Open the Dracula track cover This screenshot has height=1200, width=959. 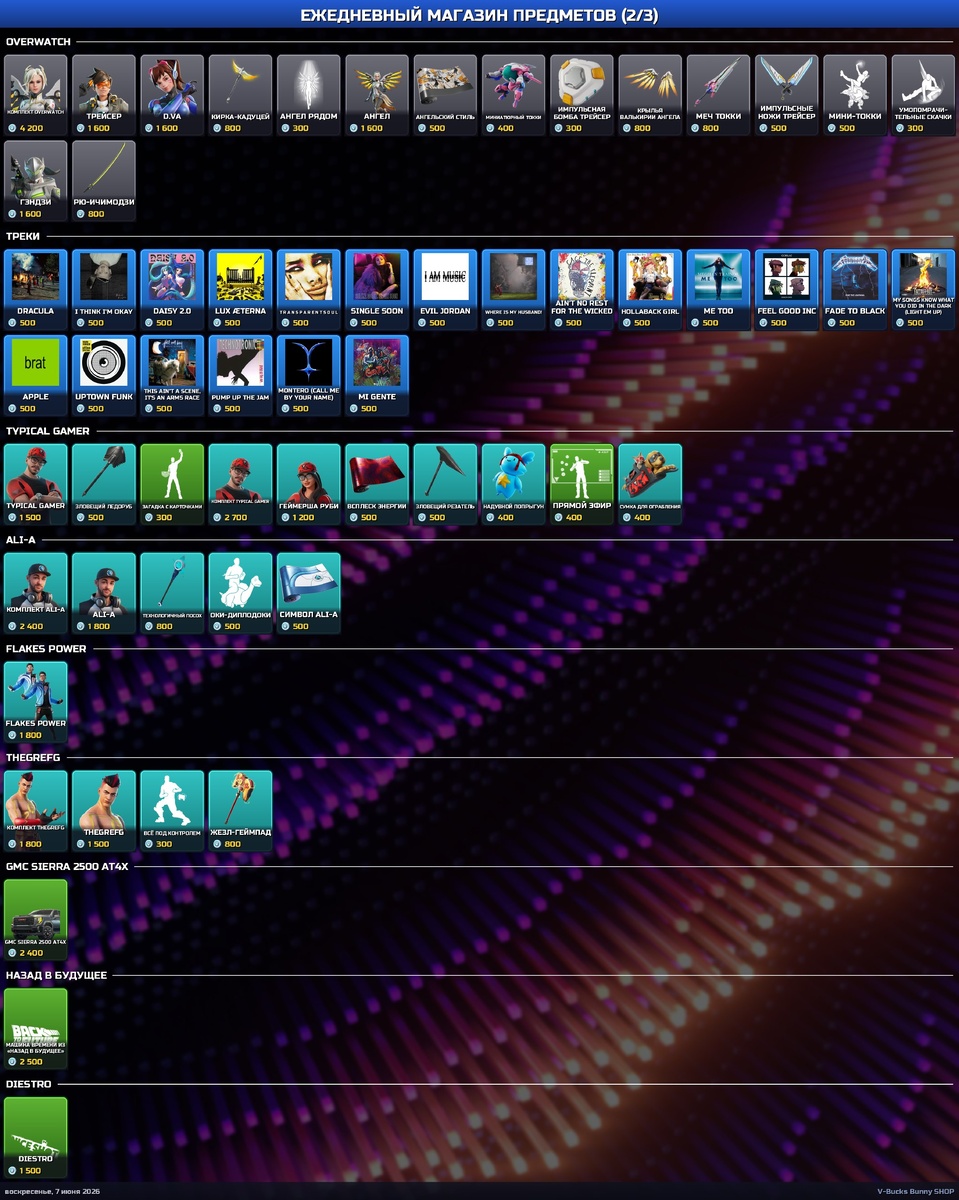point(36,290)
